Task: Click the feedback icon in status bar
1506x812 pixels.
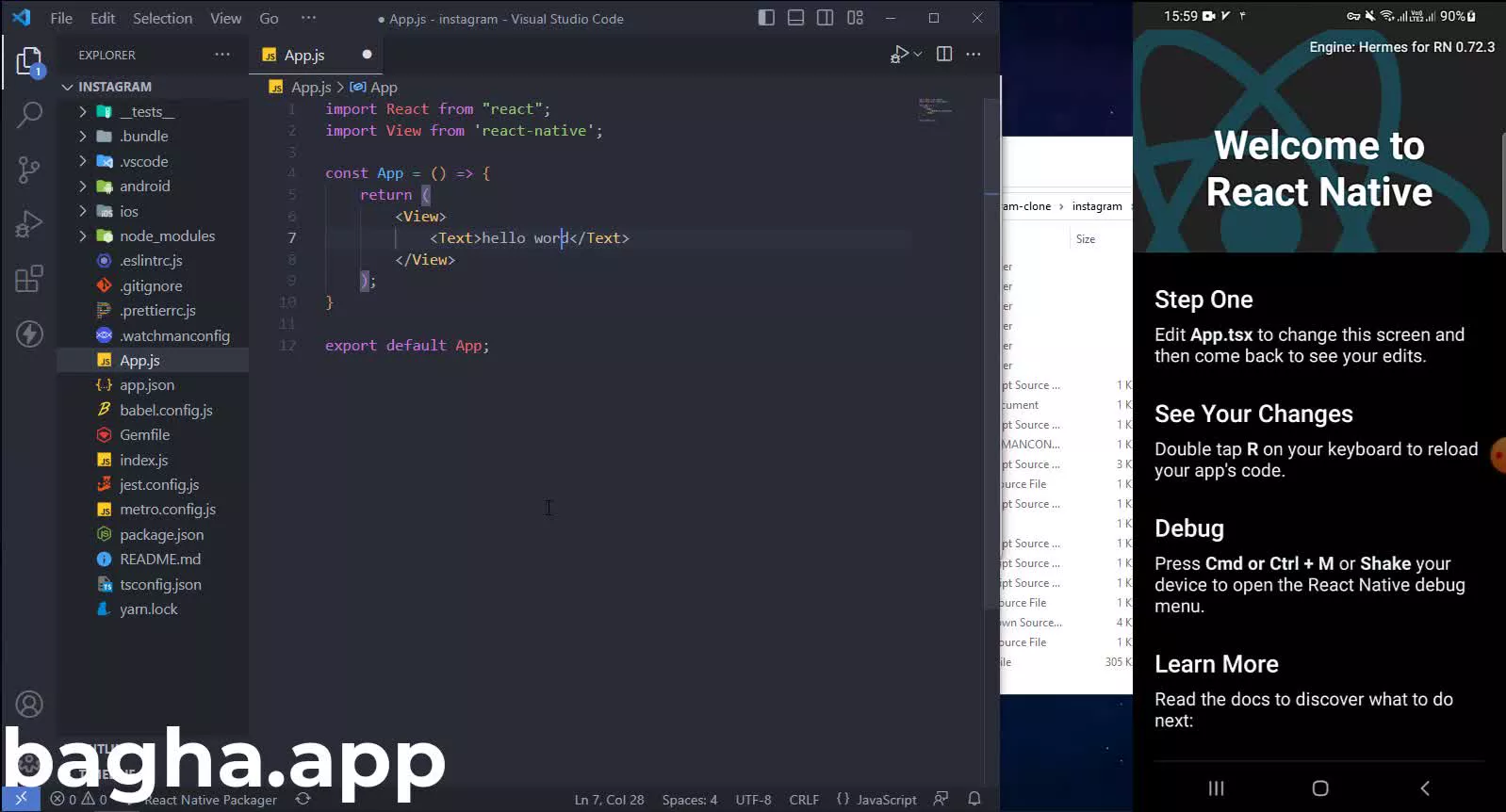Action: (x=941, y=799)
